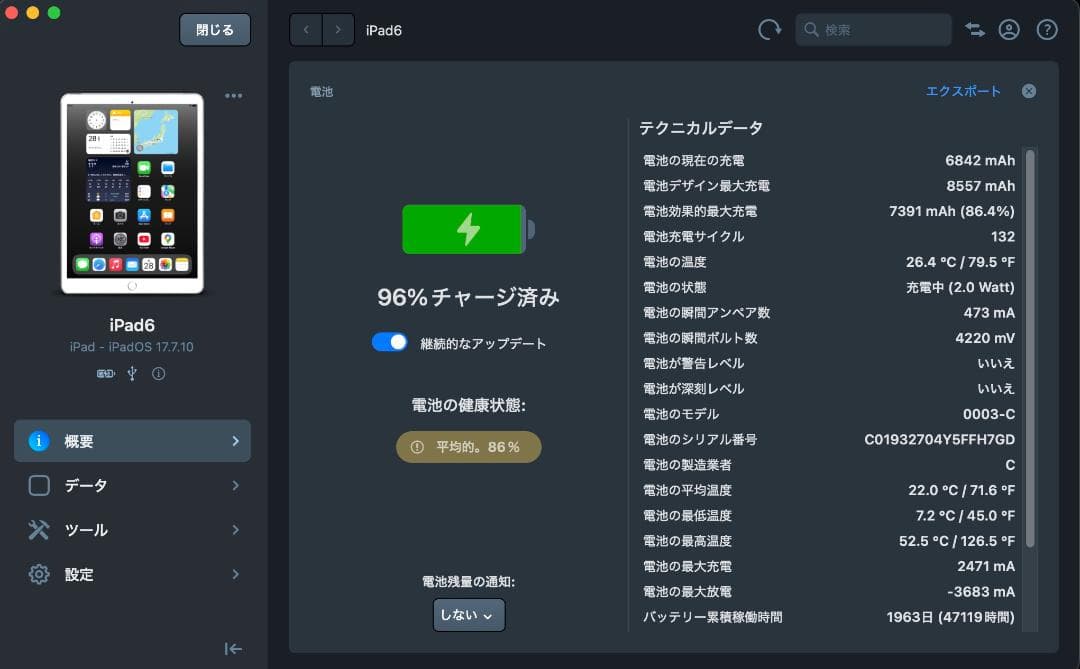
Task: Open the 電池残量の通知 しない dropdown
Action: [468, 615]
